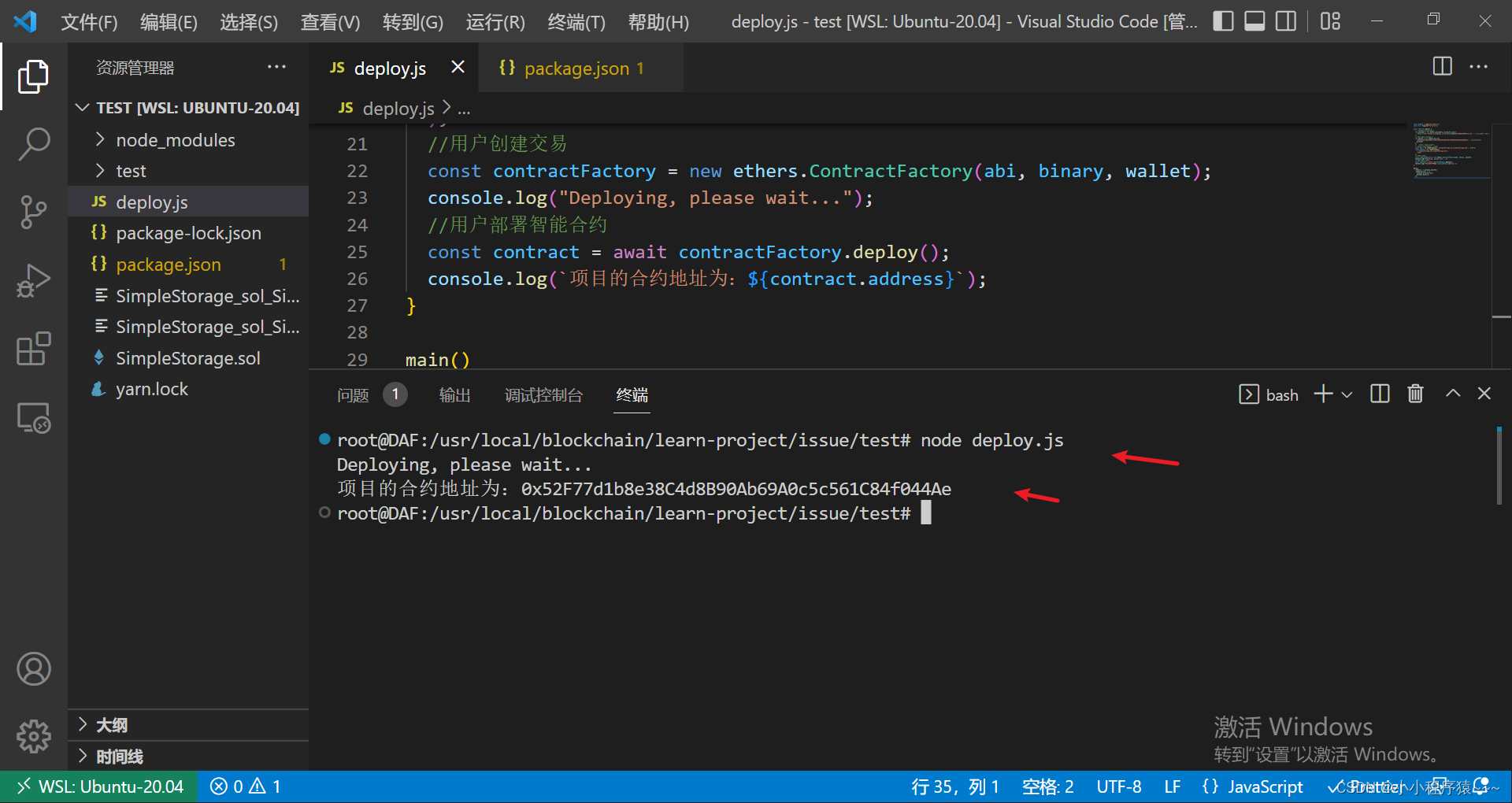Open the Remote Explorer view
The width and height of the screenshot is (1512, 803).
(x=33, y=417)
